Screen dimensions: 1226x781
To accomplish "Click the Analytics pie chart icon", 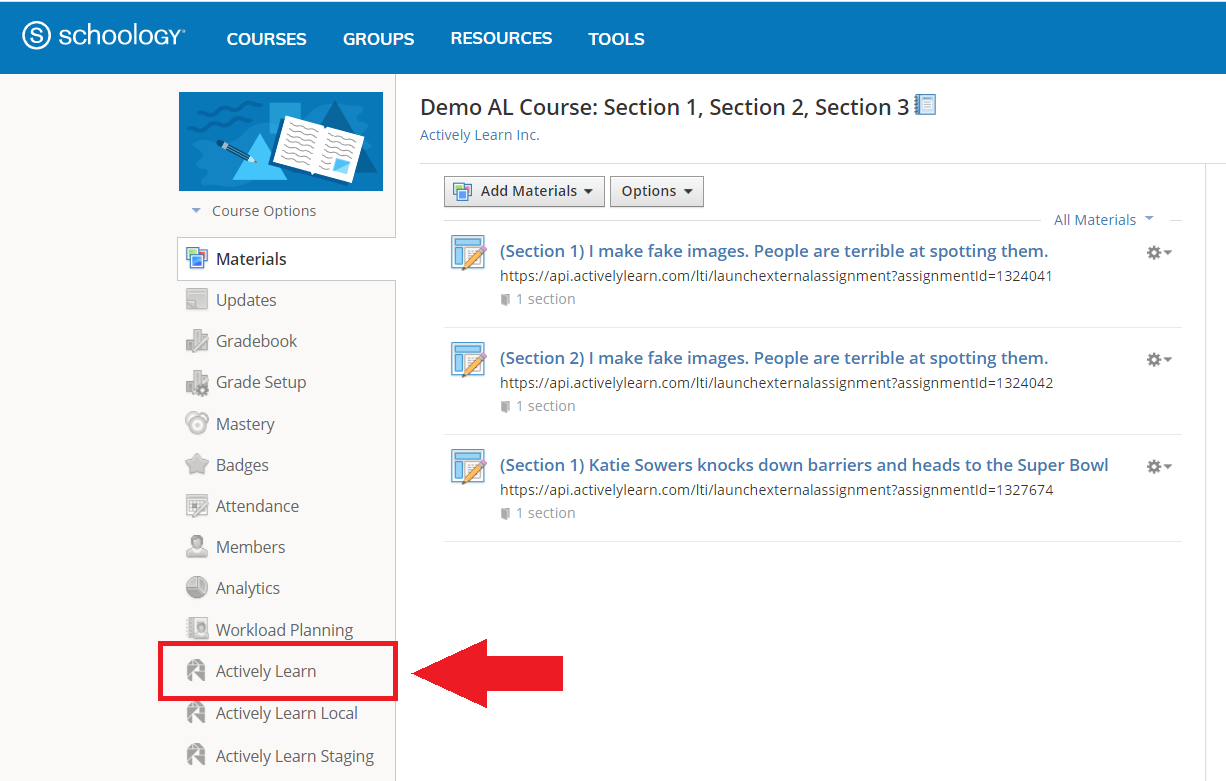I will tap(197, 588).
